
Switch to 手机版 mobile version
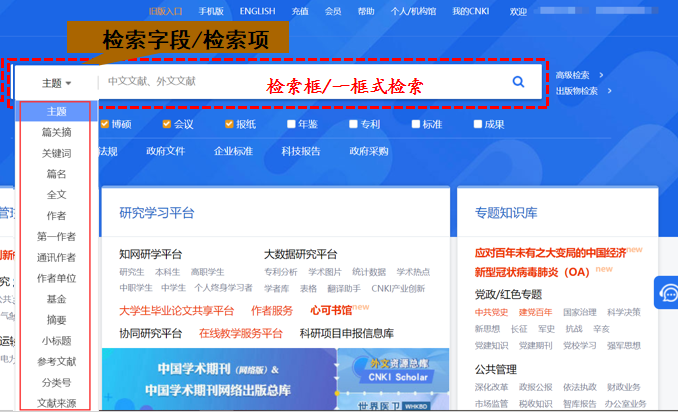(x=211, y=11)
